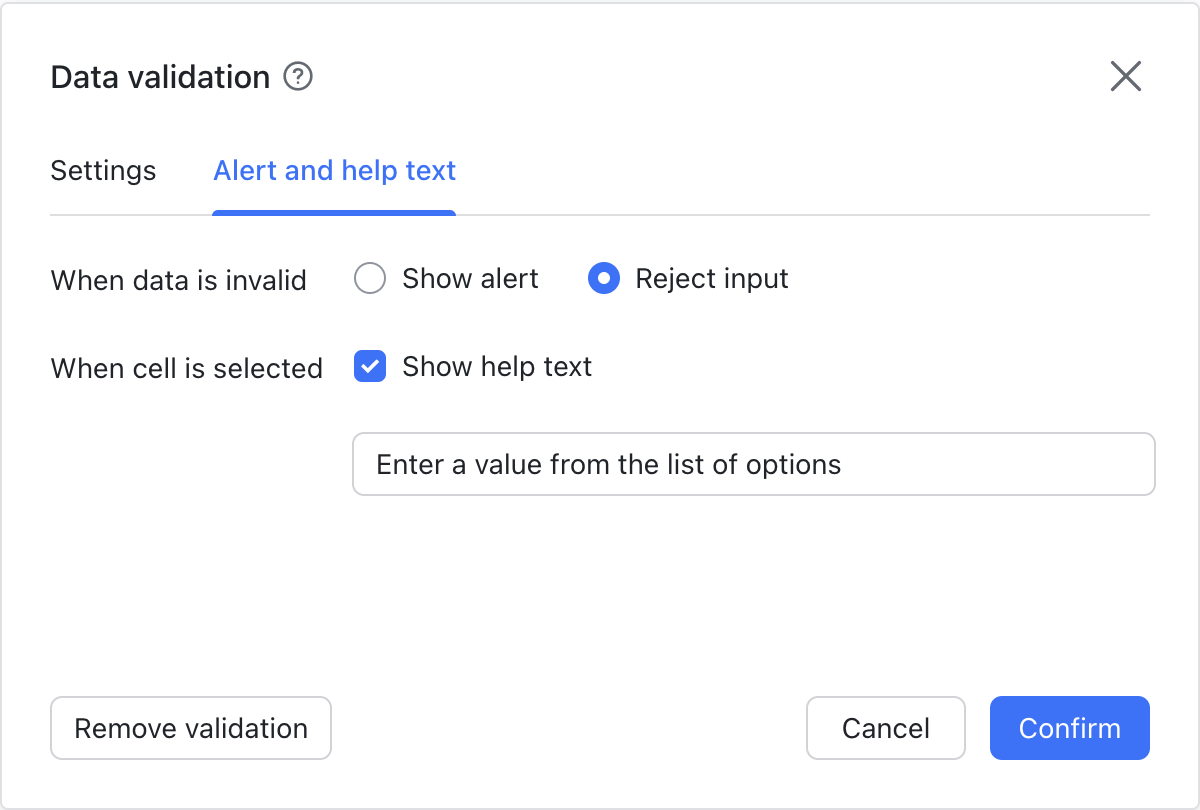This screenshot has height=810, width=1200.
Task: Click the circled question mark beside the title
Action: 297,76
